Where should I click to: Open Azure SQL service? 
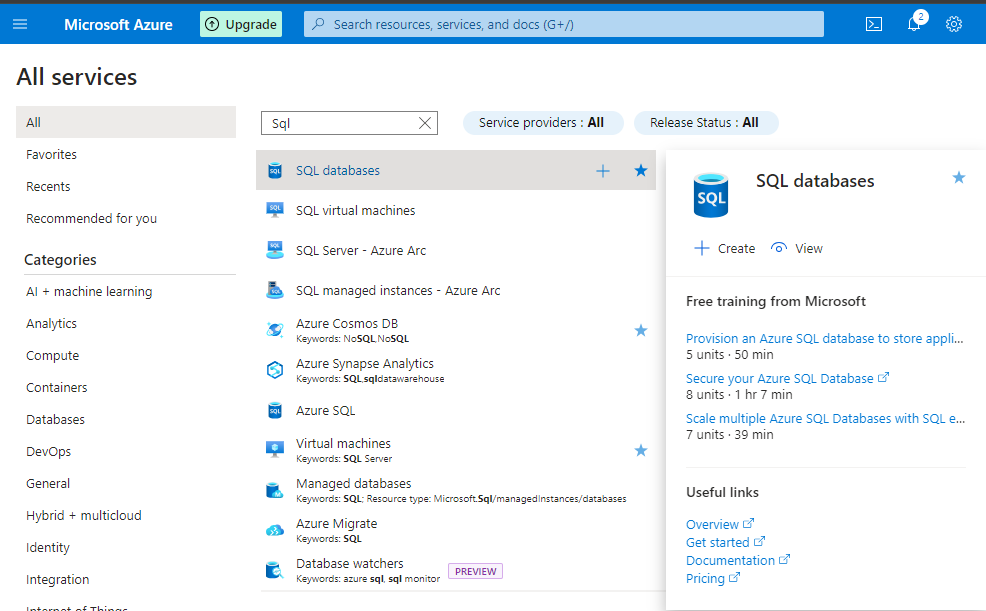326,410
